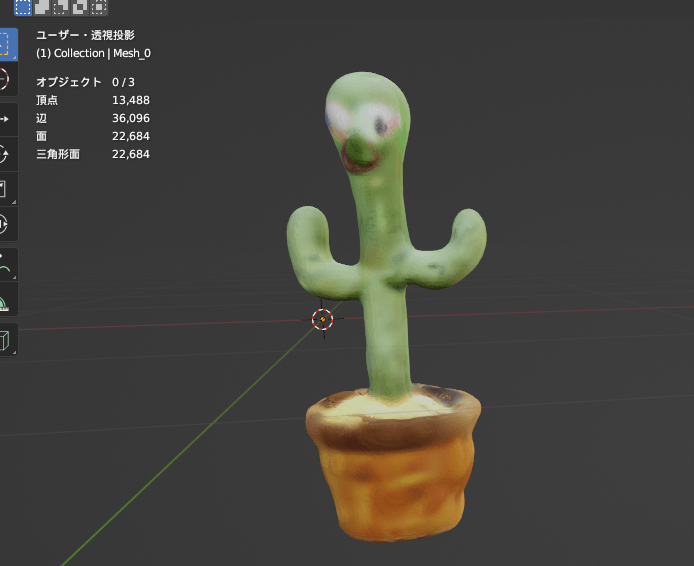The width and height of the screenshot is (694, 566).
Task: Pick the Annotate tool
Action: pos(6,264)
